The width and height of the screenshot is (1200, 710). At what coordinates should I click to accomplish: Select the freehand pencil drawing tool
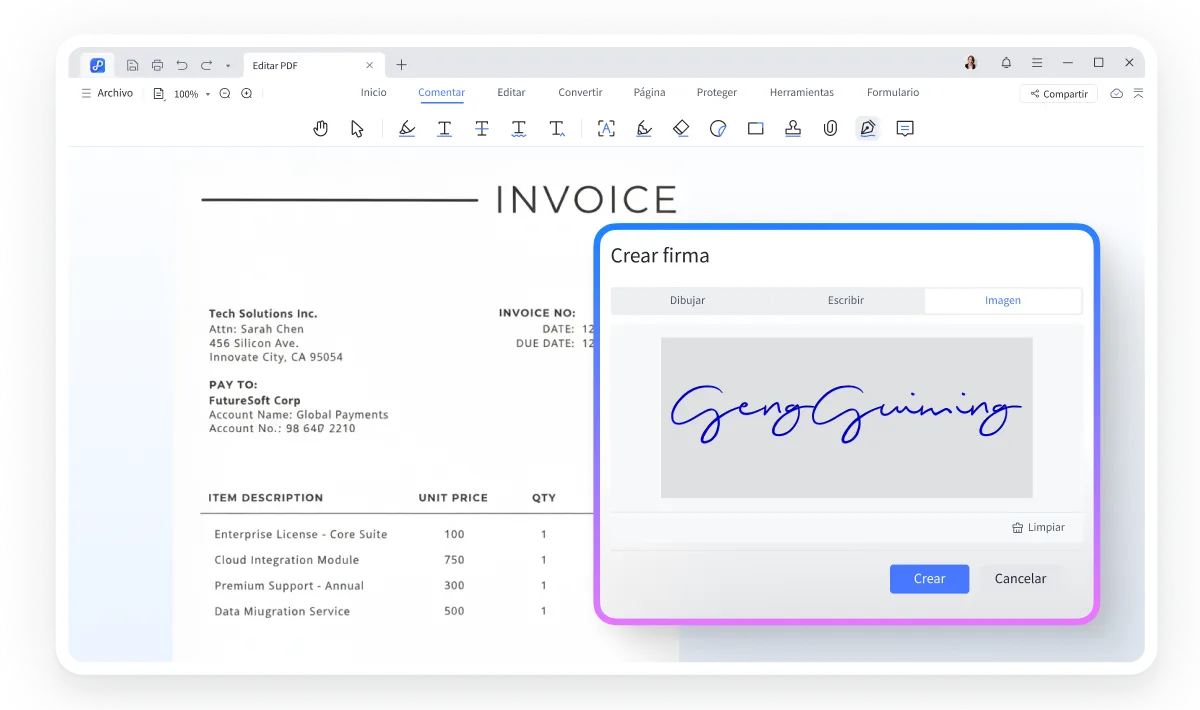pyautogui.click(x=643, y=128)
